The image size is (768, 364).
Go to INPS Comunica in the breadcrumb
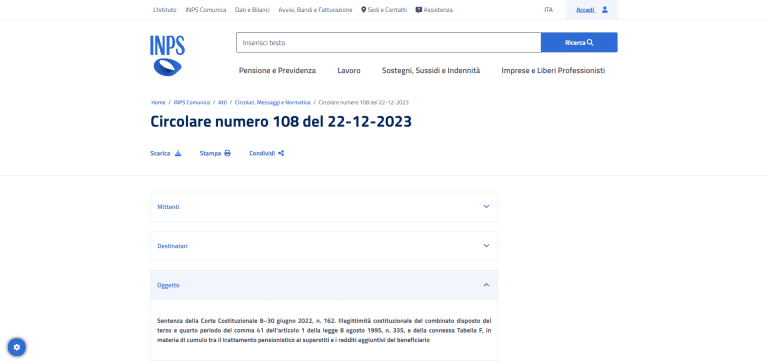[192, 102]
